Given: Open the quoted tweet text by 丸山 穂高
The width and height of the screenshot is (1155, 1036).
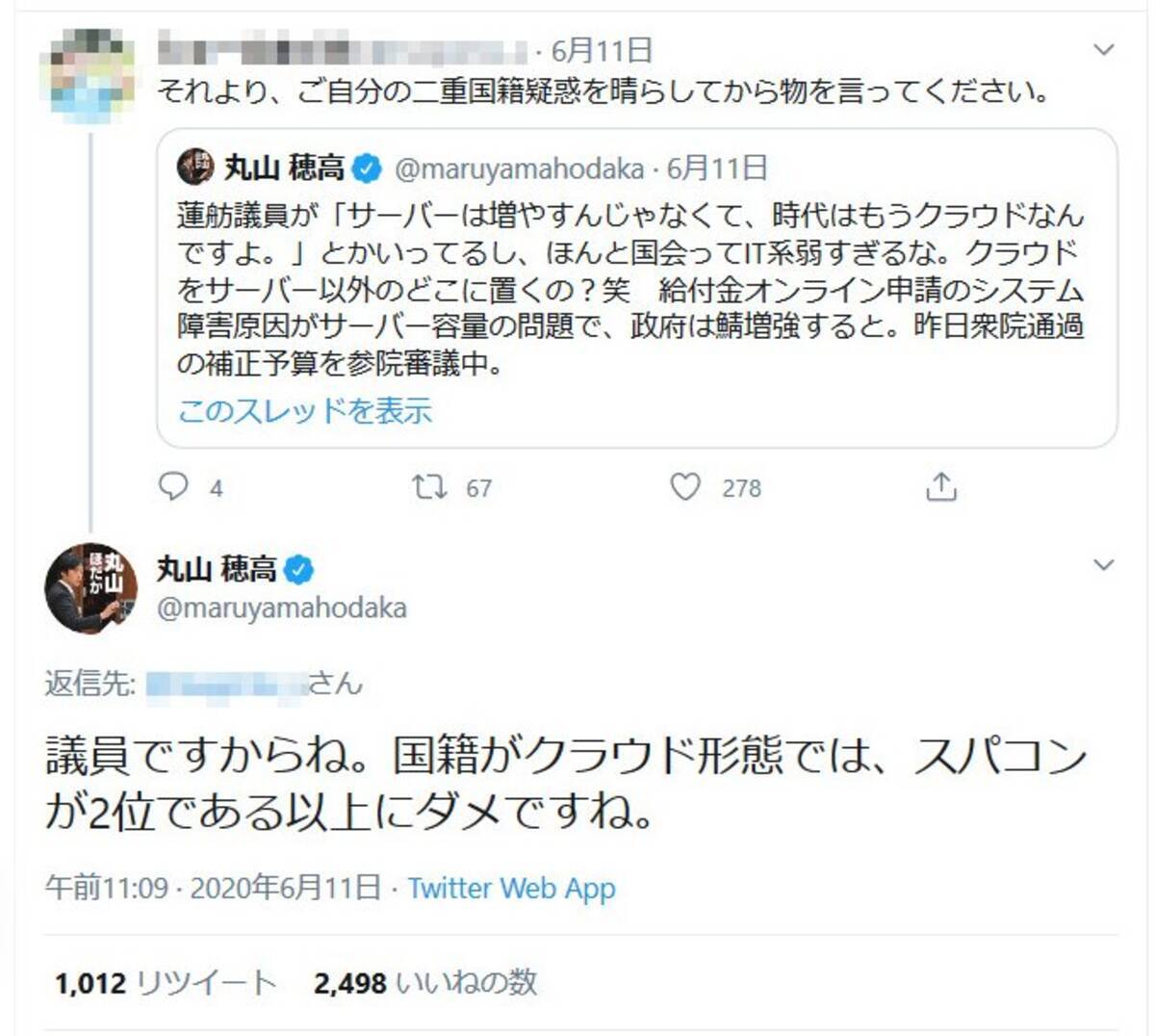Looking at the screenshot, I should (630, 290).
